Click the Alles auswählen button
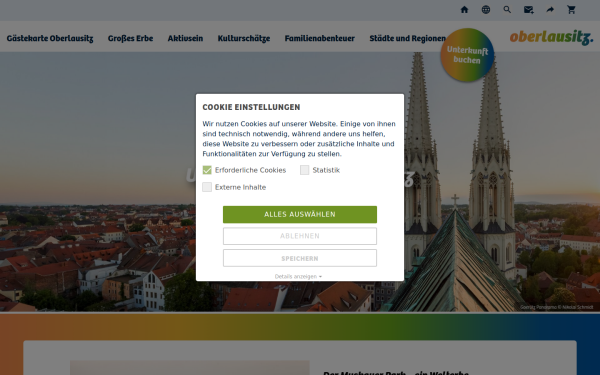This screenshot has width=600, height=375. 300,214
